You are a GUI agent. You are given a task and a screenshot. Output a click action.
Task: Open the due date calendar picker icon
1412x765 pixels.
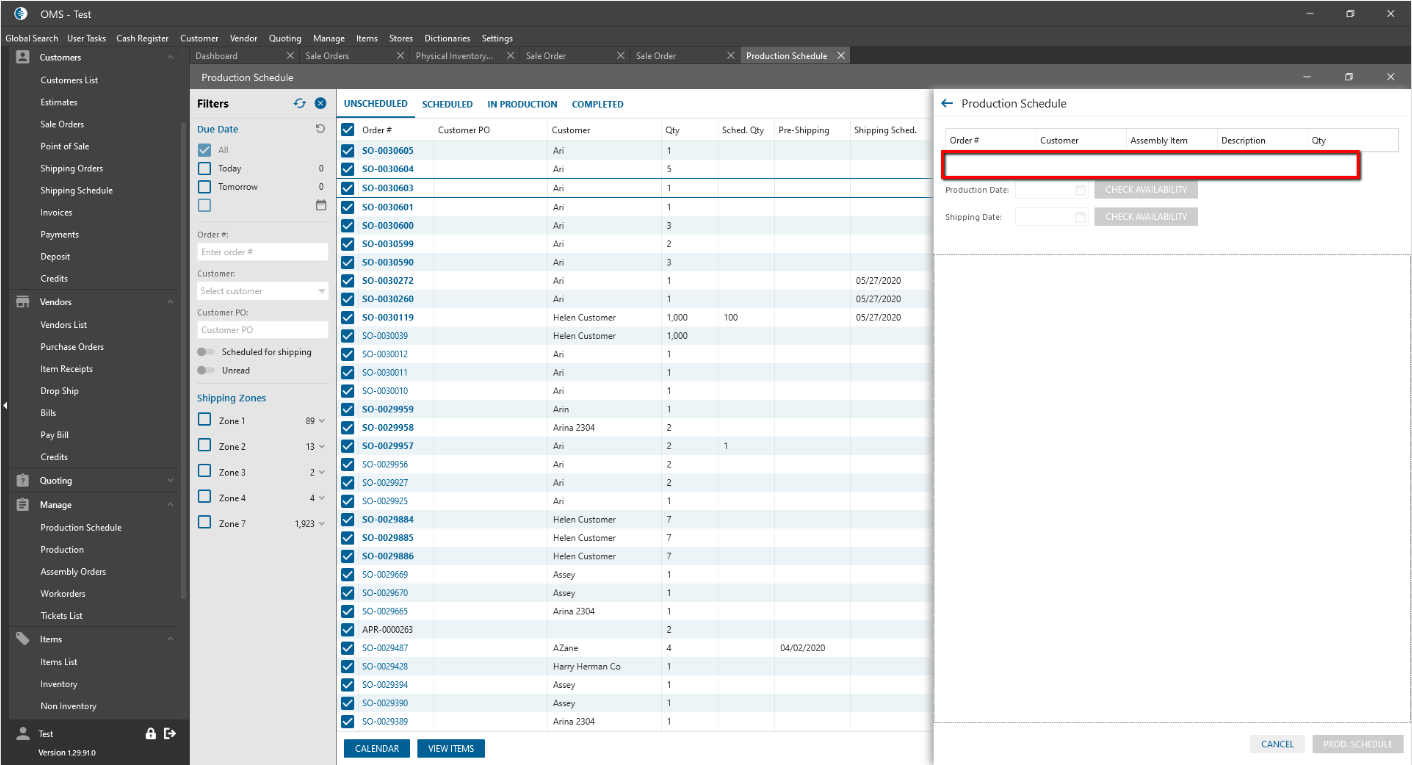tap(321, 205)
